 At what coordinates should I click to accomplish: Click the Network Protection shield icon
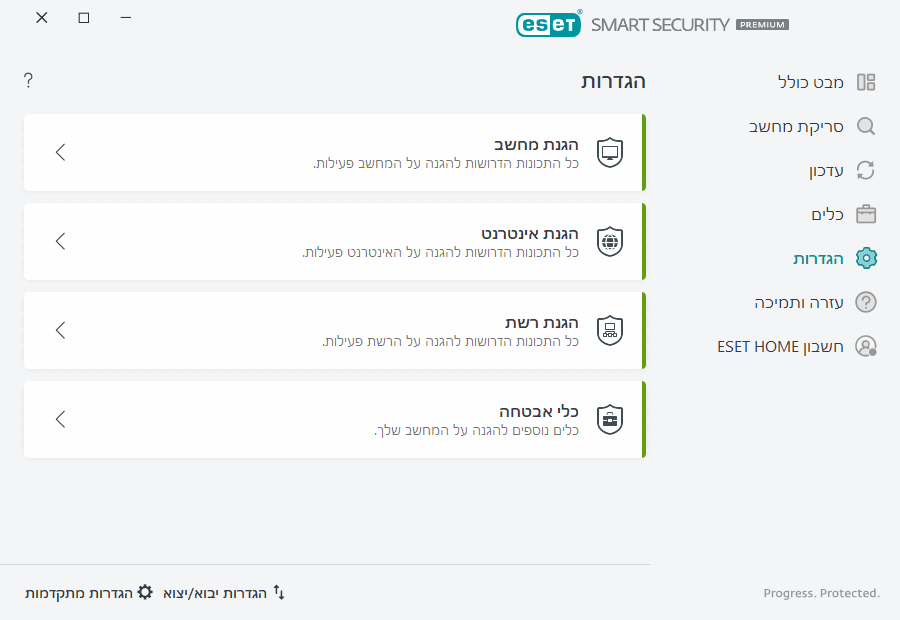[x=610, y=330]
